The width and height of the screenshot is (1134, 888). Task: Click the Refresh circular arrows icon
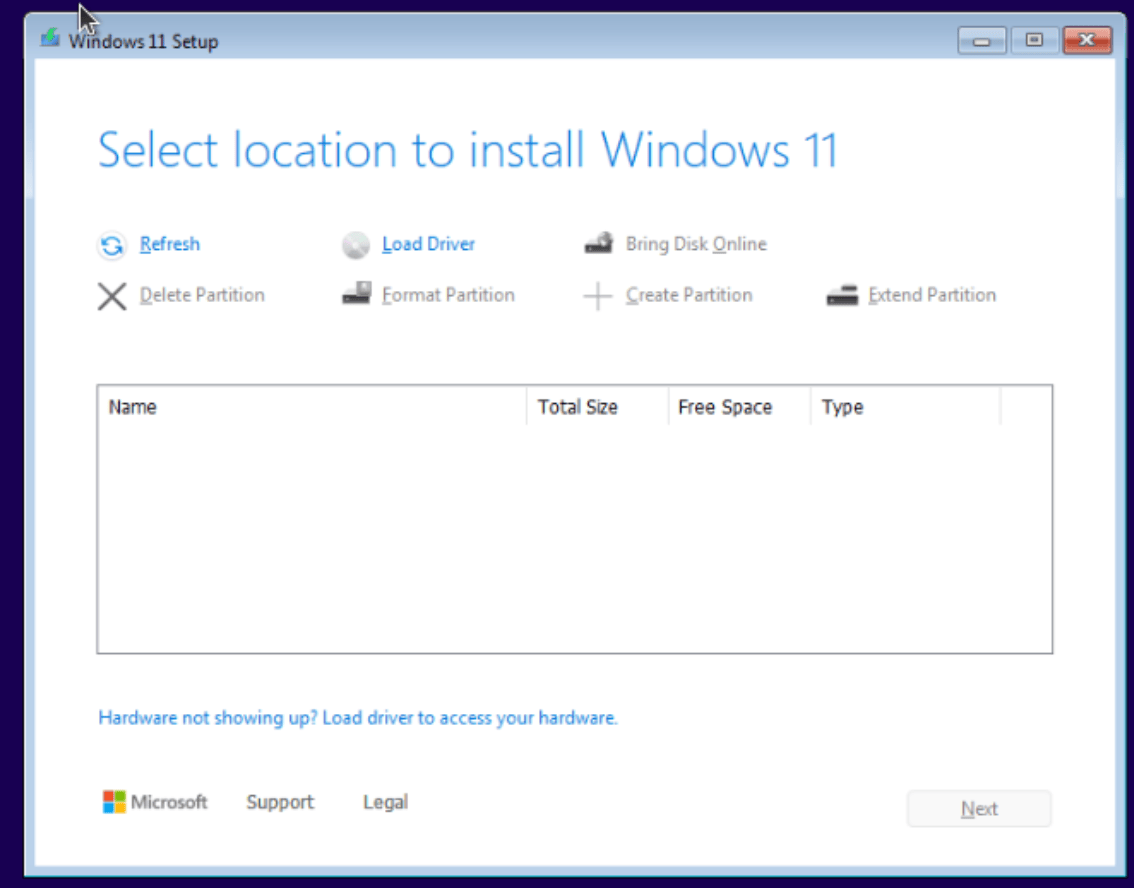pos(112,245)
